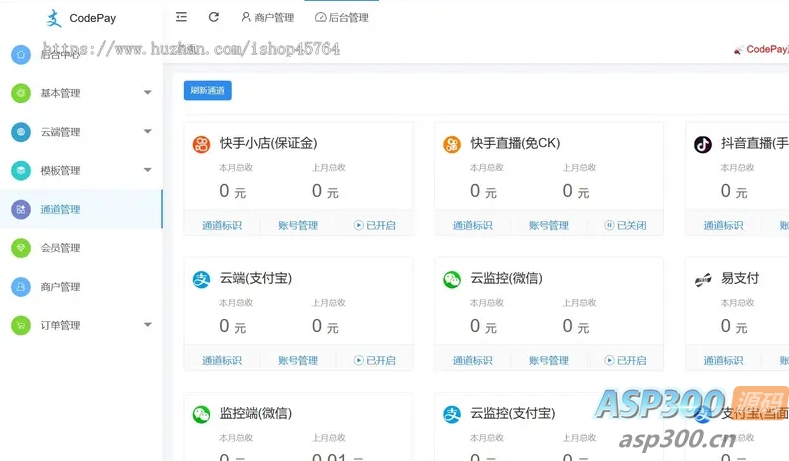Open 通道标识 for 抖音直播
Viewport: 789px width, 461px height.
[723, 225]
